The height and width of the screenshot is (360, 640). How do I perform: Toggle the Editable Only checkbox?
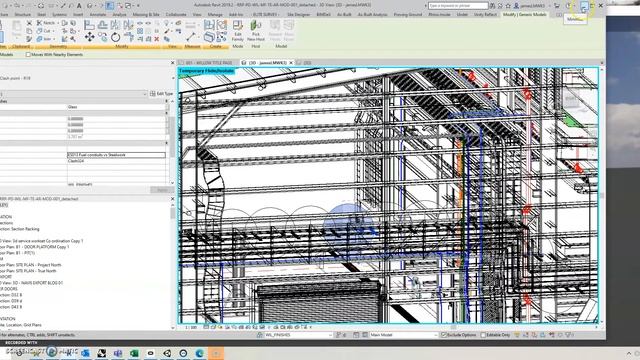483,335
